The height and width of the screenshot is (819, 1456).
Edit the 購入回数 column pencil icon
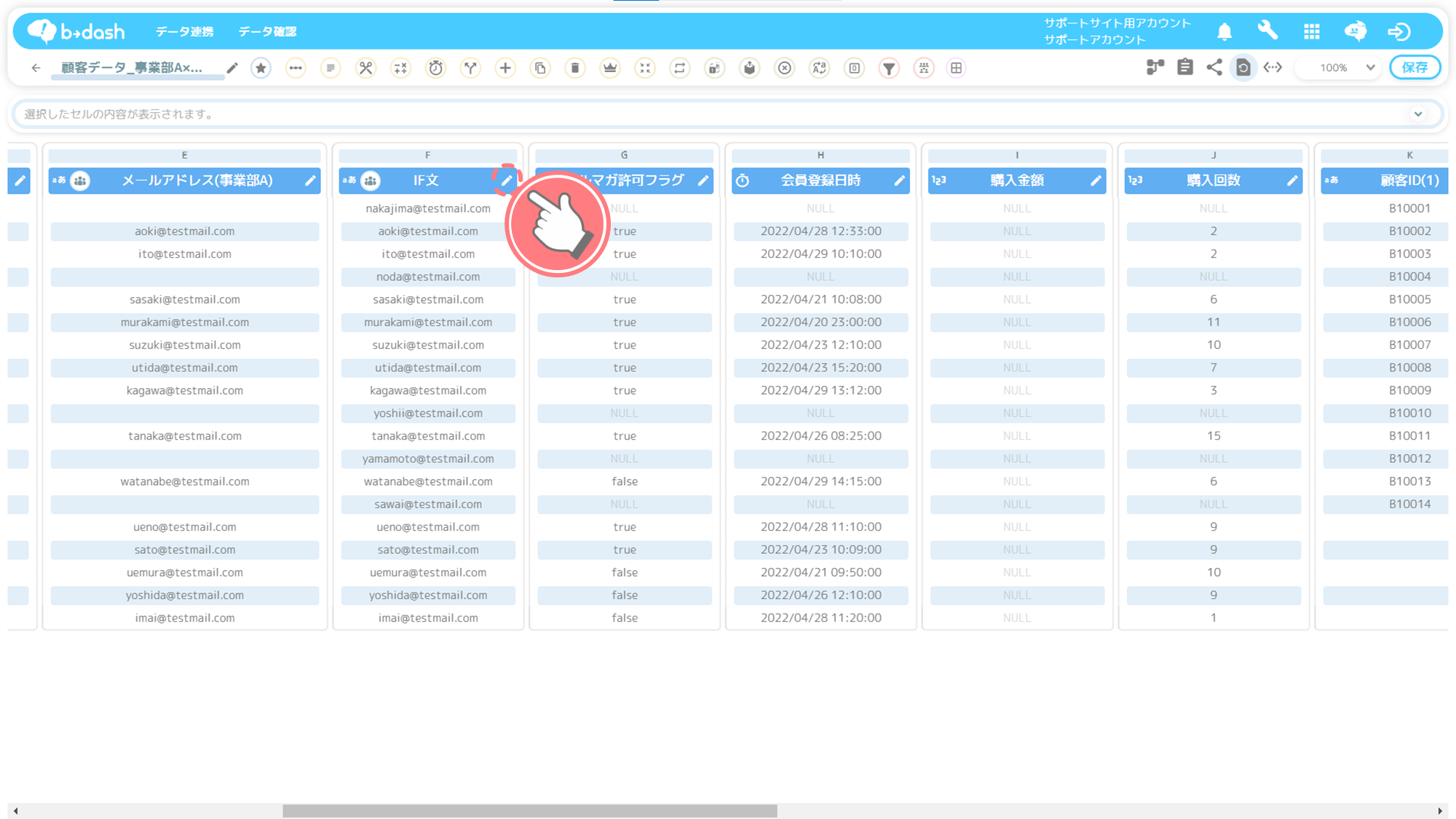click(1292, 181)
